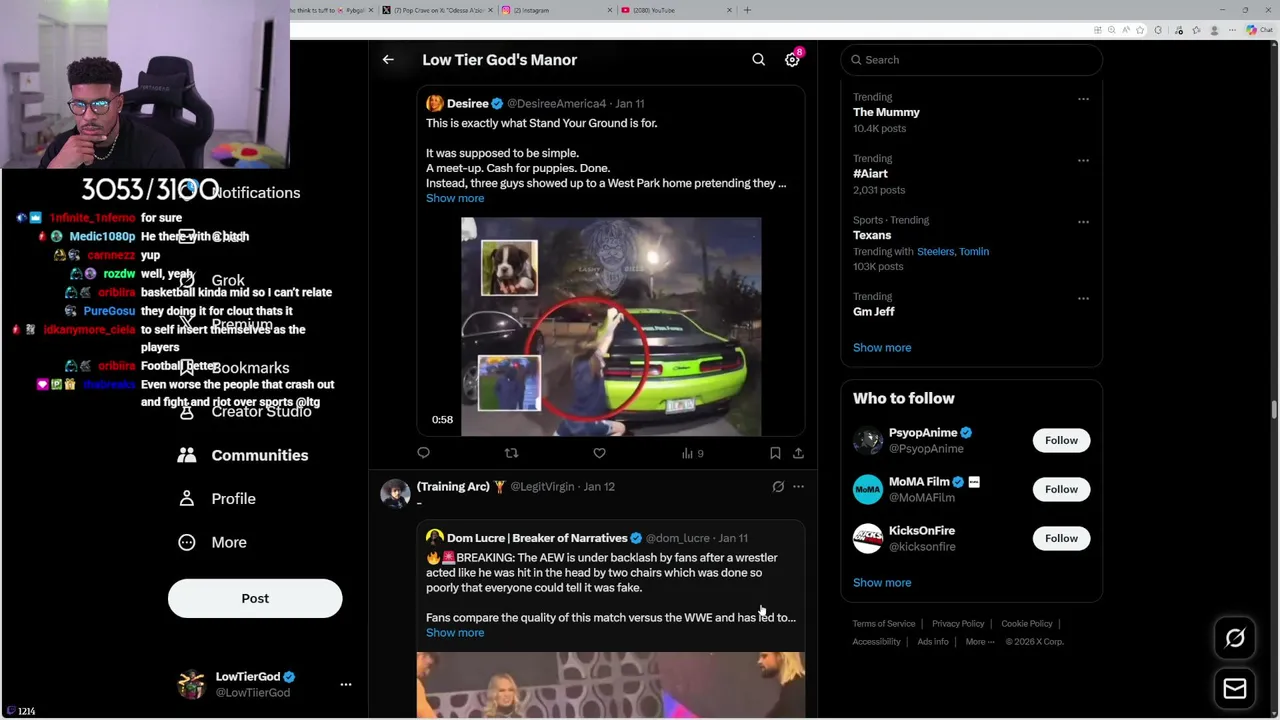Click the favorites star in the address bar
This screenshot has height=720, width=1280.
(1139, 30)
